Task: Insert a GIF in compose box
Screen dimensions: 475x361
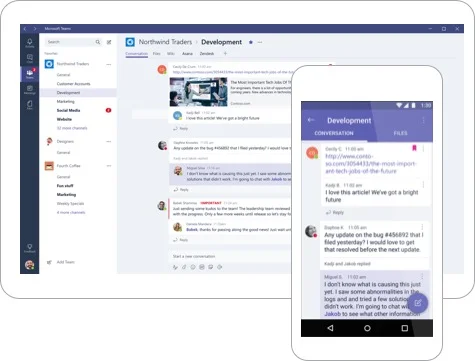Action: click(202, 267)
